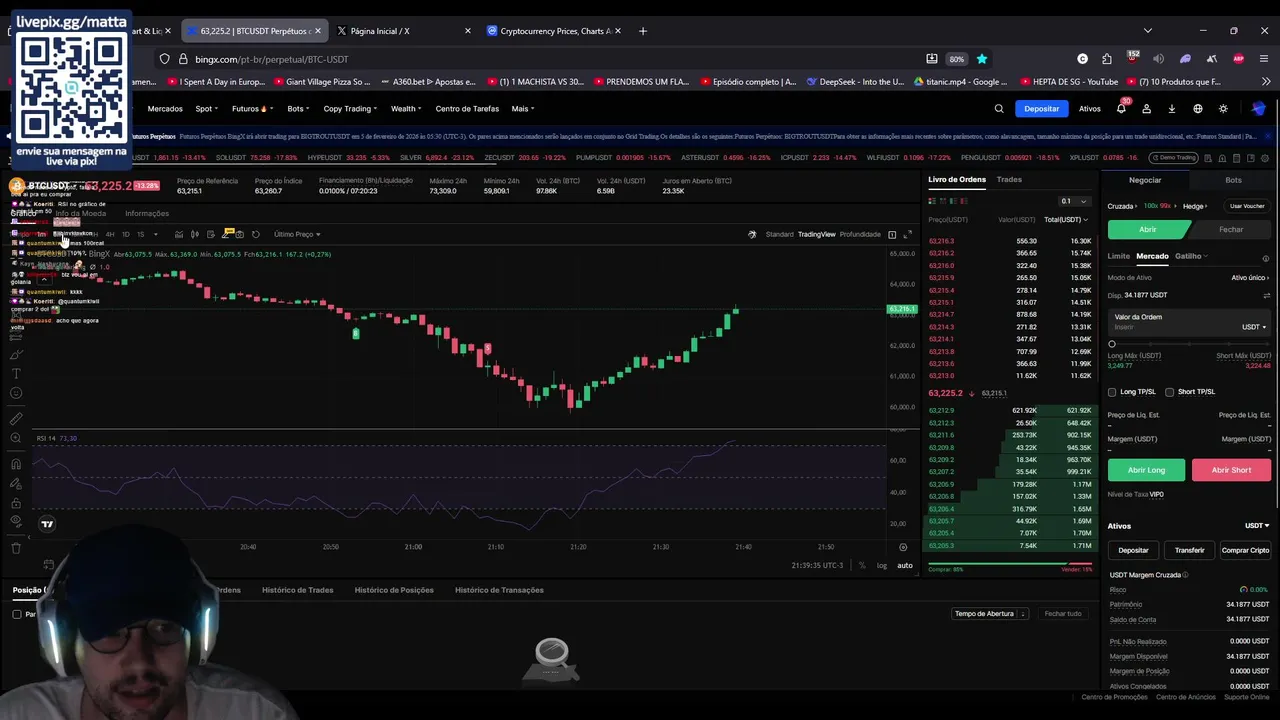1280x720 pixels.
Task: Open the Total(USDT) column dropdown
Action: click(x=1066, y=220)
